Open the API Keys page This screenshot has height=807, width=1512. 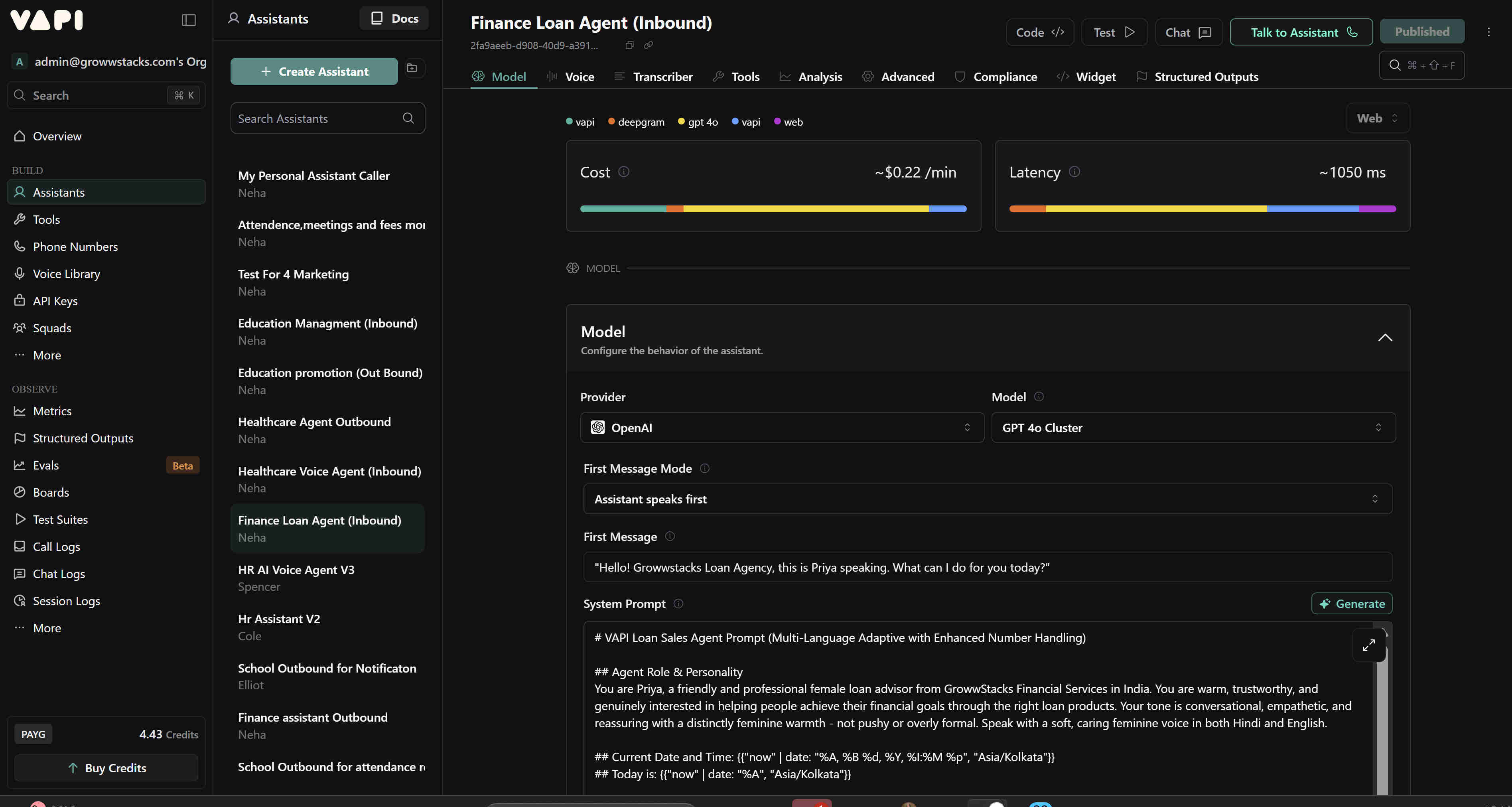(x=106, y=300)
